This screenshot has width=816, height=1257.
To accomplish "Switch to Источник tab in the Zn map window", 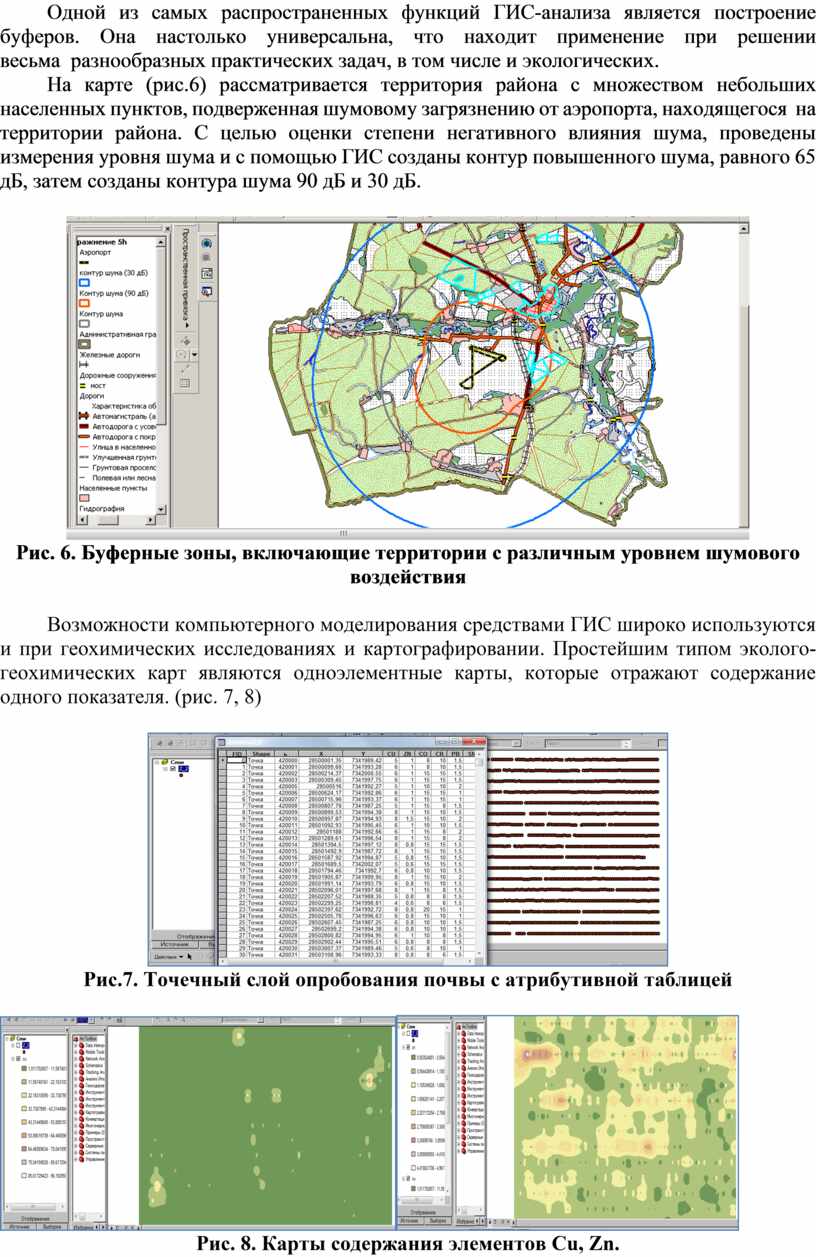I will (411, 1220).
